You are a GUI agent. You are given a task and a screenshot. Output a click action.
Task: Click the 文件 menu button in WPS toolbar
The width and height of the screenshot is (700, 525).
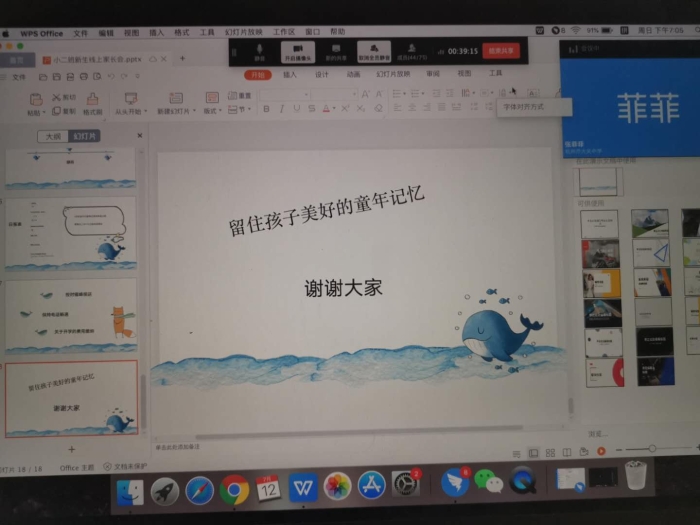click(19, 77)
